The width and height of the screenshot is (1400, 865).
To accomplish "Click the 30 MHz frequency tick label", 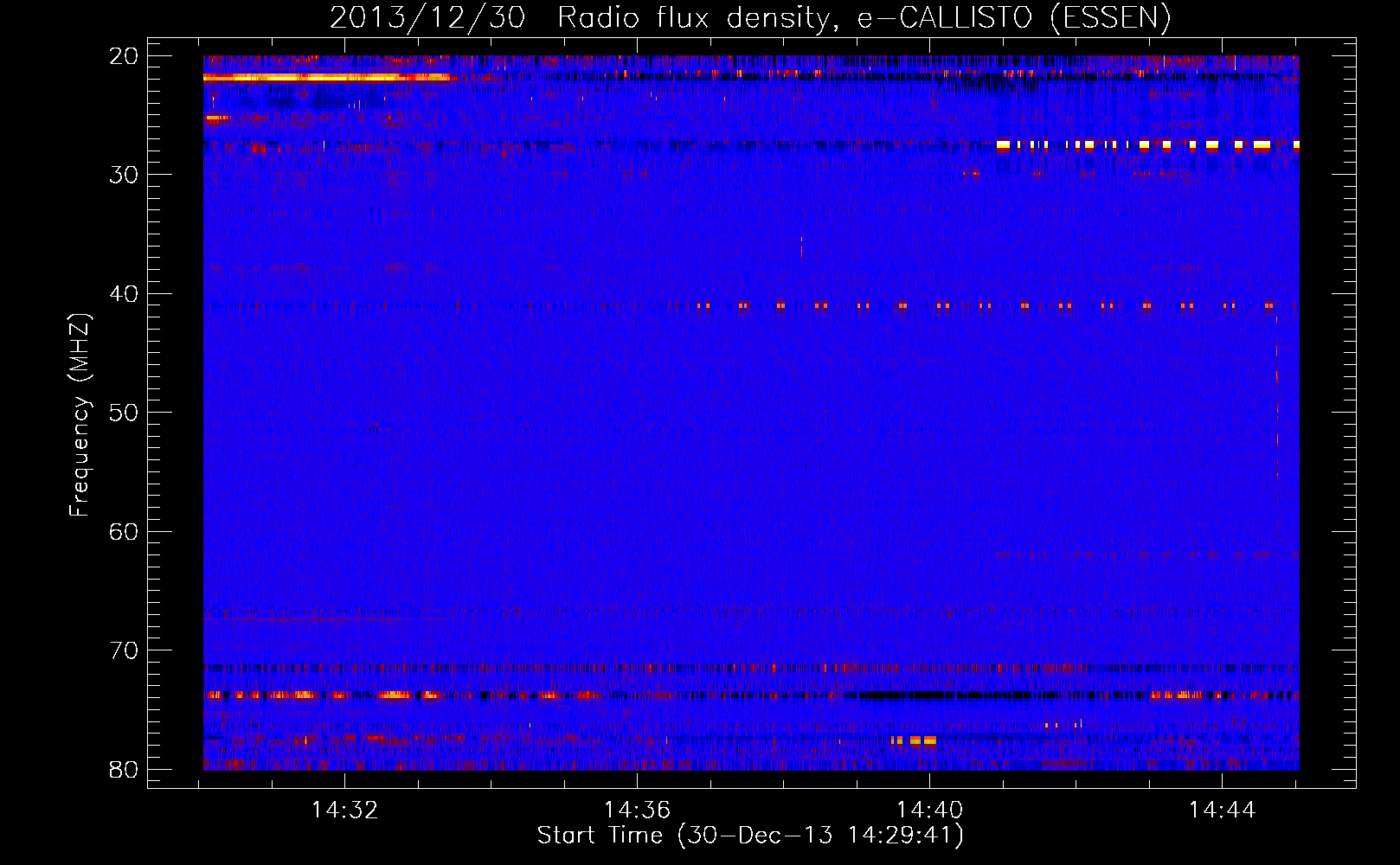I will coord(124,175).
